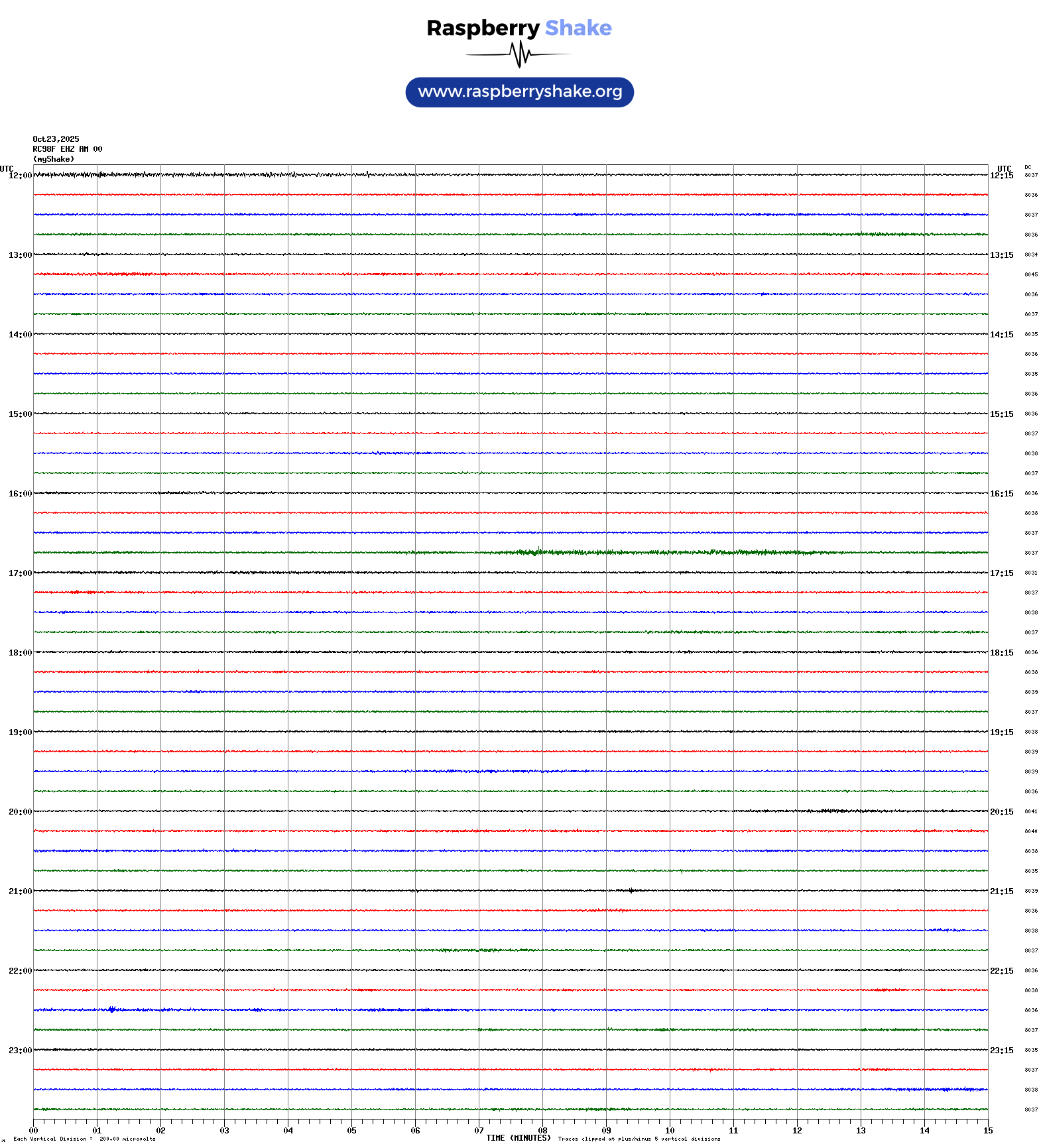Image resolution: width=1041 pixels, height=1148 pixels.
Task: Click the DC column header at top right
Action: coord(1028,167)
